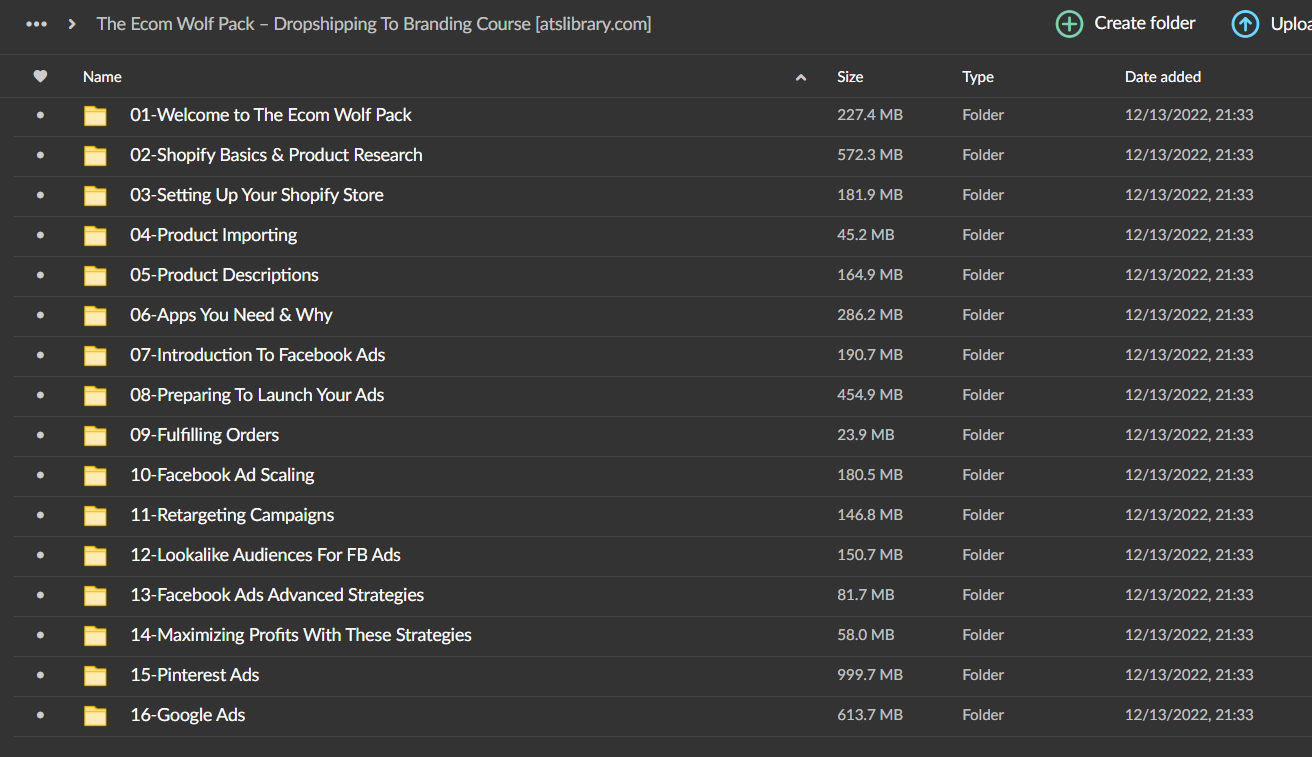
Task: Click the 999.7 MB size value
Action: click(870, 675)
